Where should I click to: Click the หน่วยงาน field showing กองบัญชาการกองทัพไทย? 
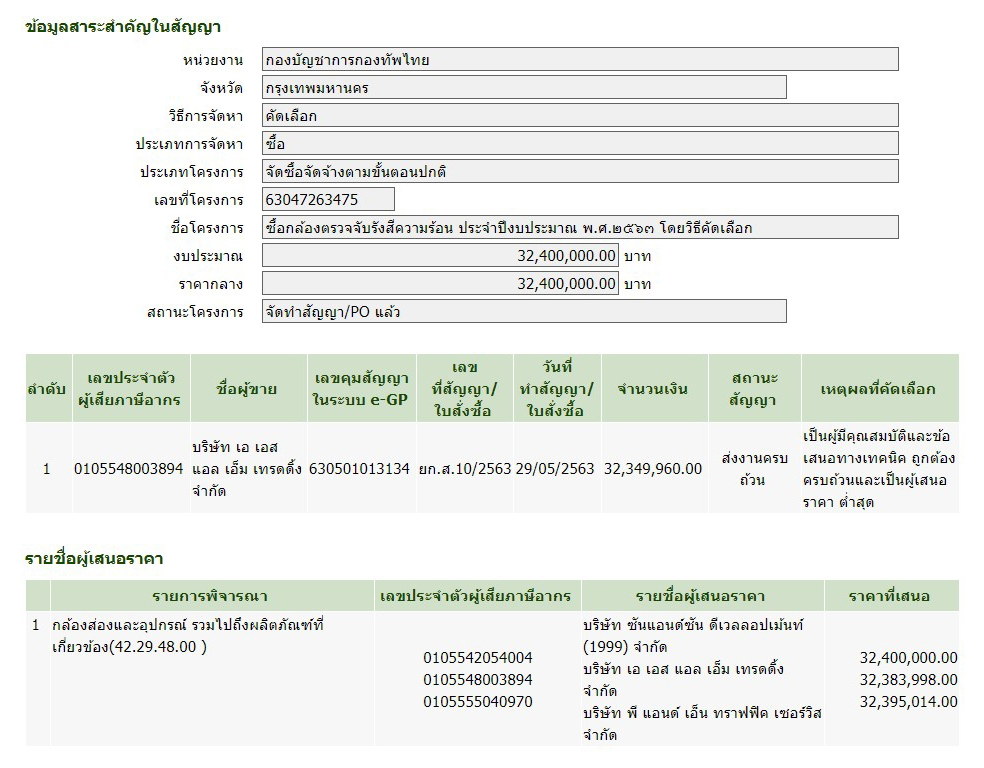[580, 60]
